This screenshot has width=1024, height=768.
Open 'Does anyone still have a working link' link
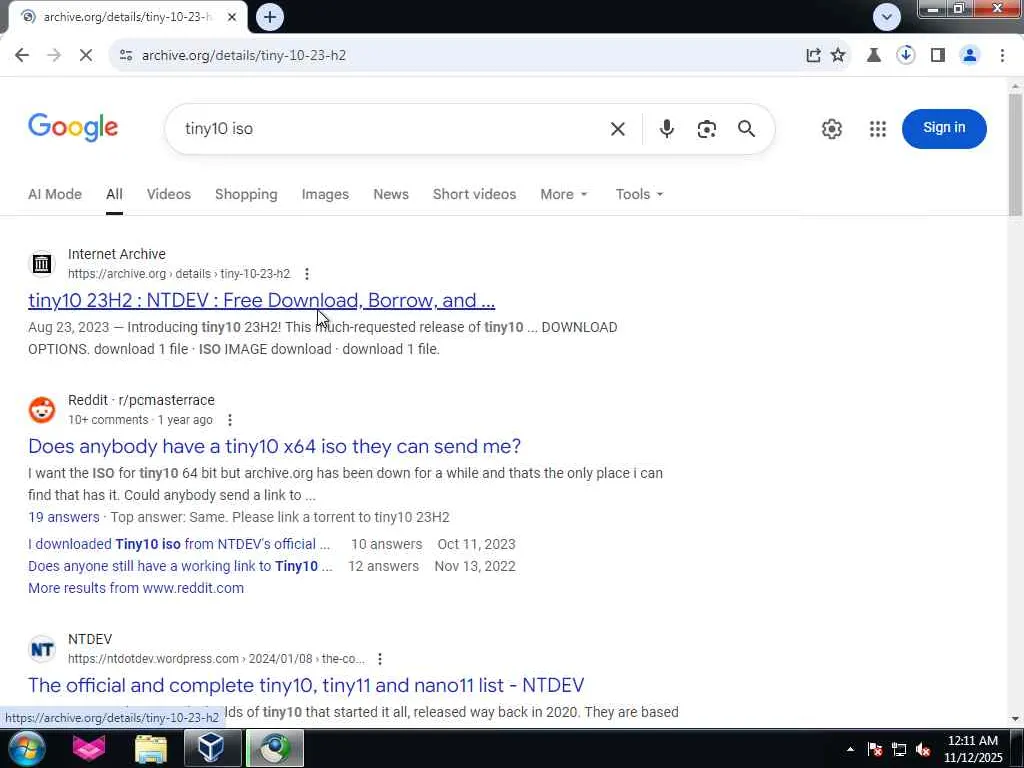(180, 566)
